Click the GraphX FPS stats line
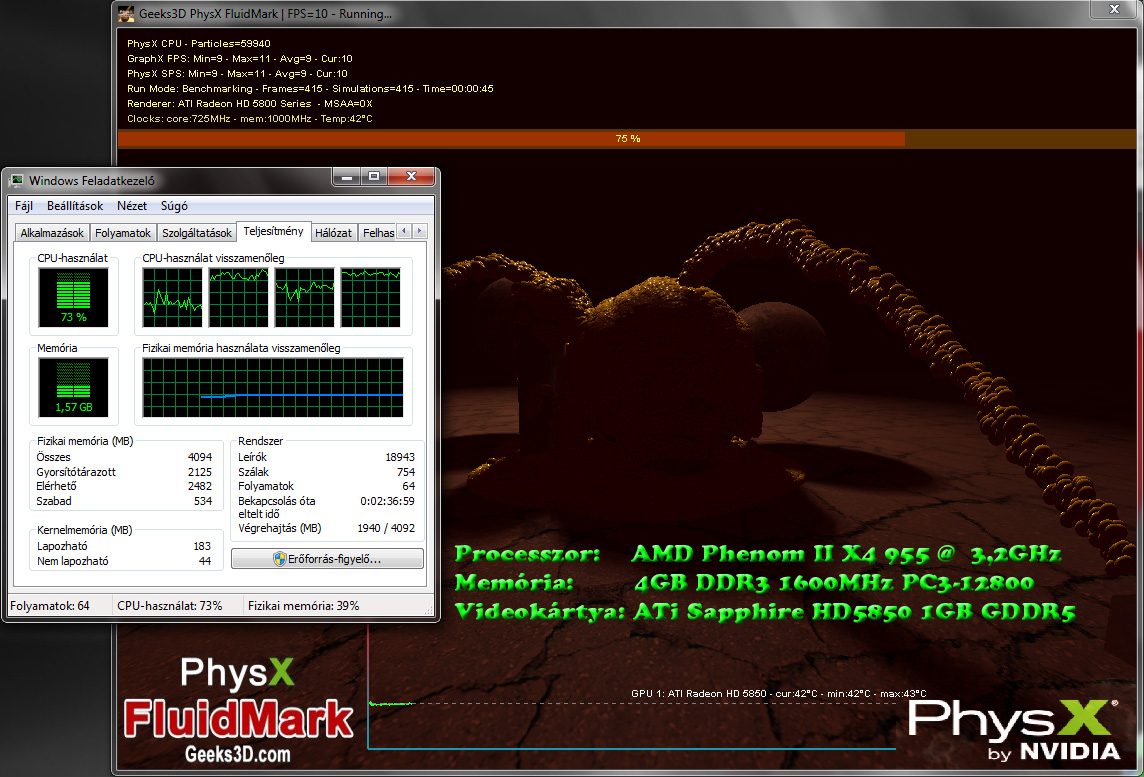Viewport: 1144px width, 777px height. (x=239, y=59)
